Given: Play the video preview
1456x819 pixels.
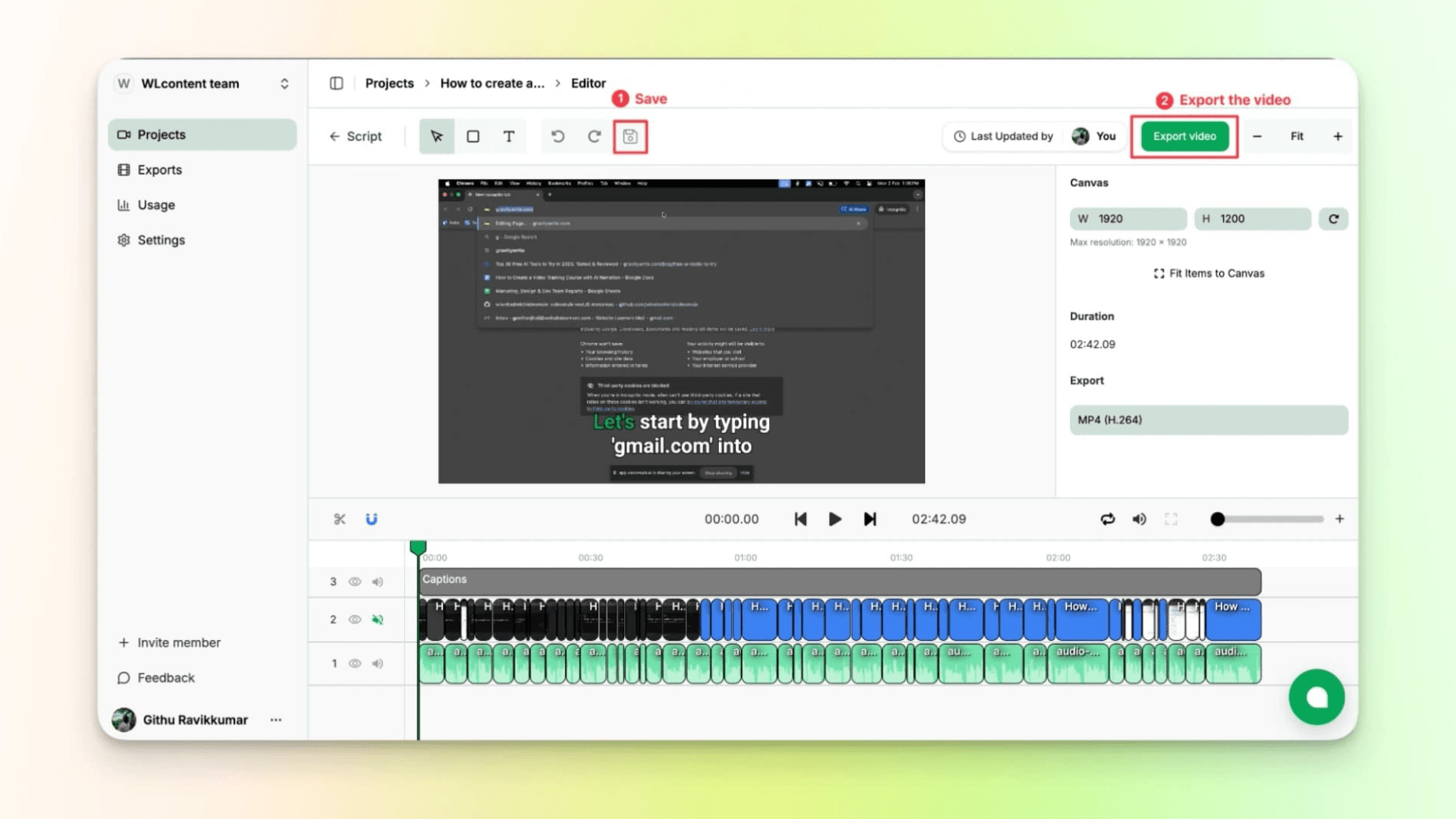Looking at the screenshot, I should [x=835, y=519].
